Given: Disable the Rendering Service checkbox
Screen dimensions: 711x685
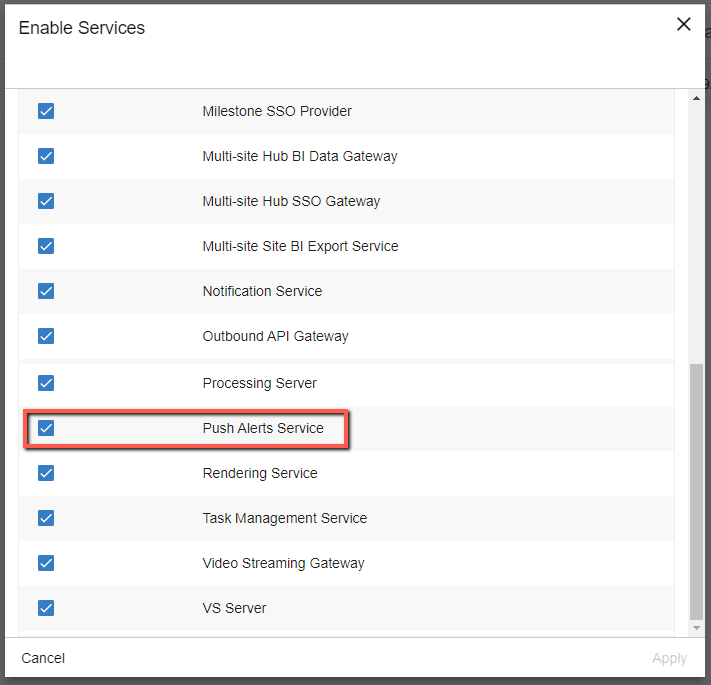Looking at the screenshot, I should (x=46, y=473).
